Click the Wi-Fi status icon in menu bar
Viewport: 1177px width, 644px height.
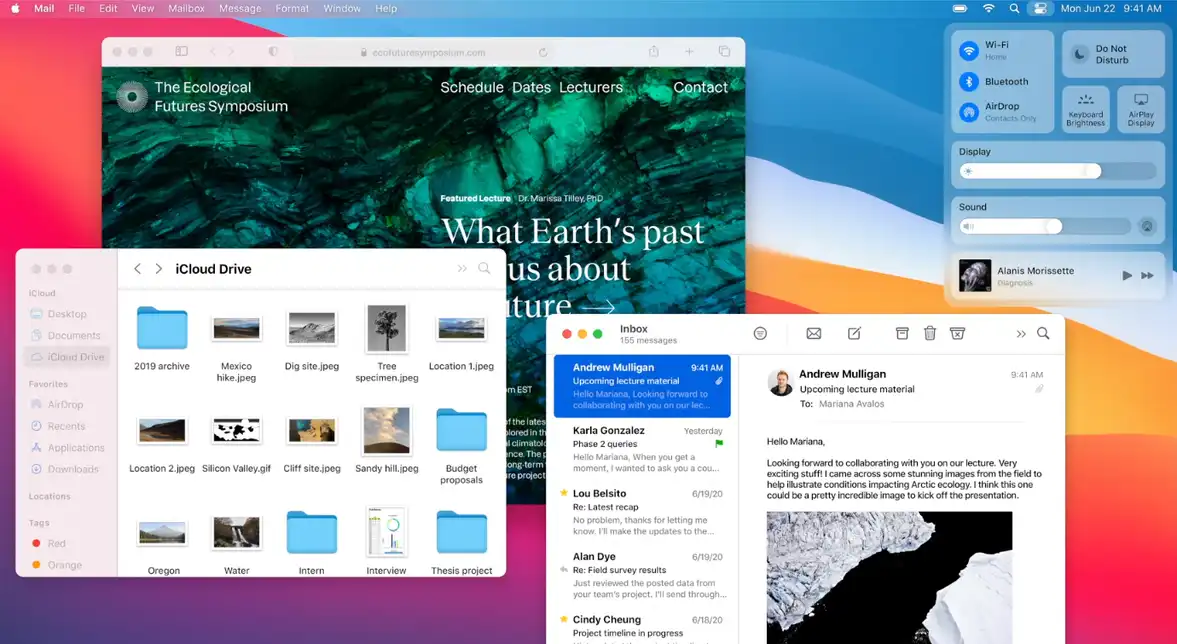coord(989,8)
